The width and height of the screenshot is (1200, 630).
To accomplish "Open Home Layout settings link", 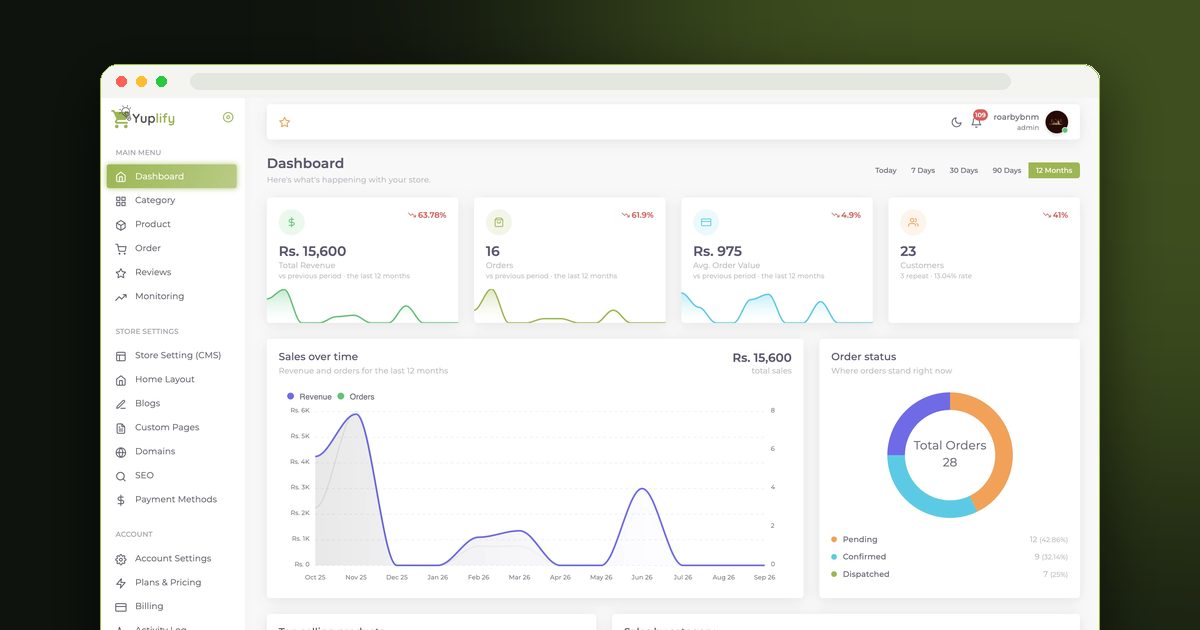I will pos(172,379).
